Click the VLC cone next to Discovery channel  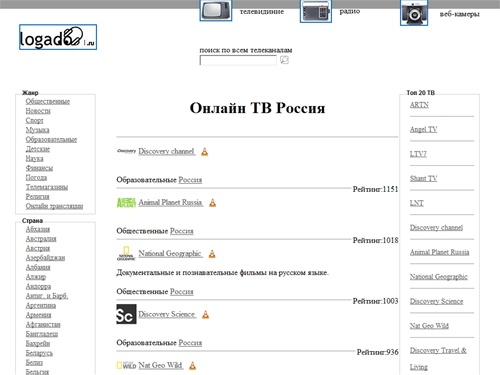pyautogui.click(x=204, y=152)
